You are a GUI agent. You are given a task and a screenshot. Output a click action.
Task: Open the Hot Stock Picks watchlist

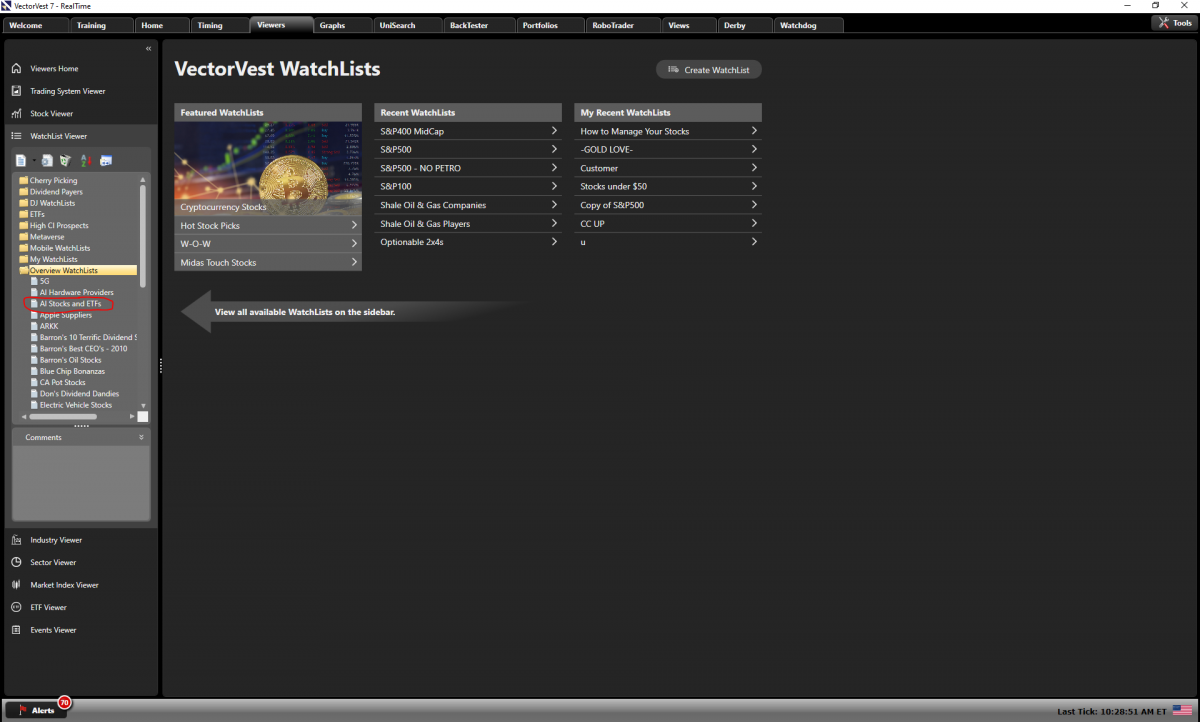click(267, 226)
